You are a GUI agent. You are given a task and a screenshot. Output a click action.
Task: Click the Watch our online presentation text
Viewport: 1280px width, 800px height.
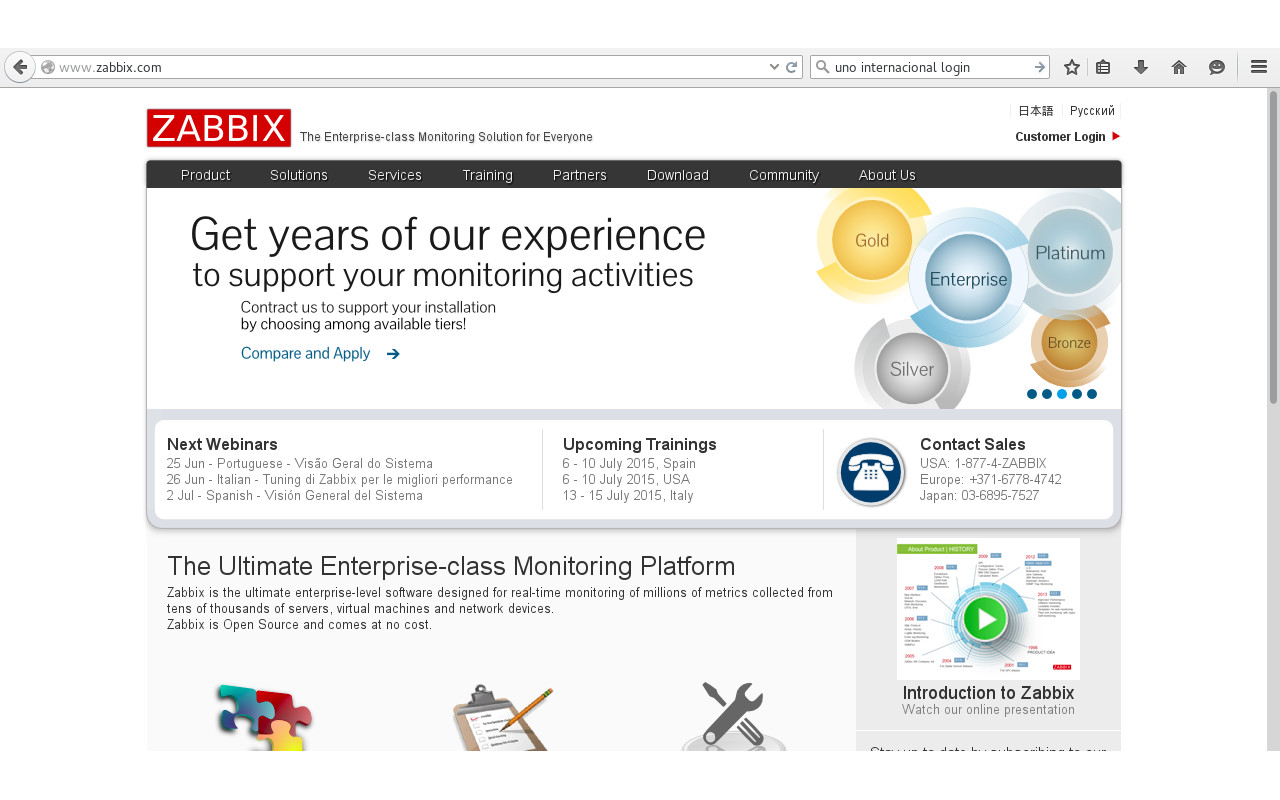pos(988,710)
